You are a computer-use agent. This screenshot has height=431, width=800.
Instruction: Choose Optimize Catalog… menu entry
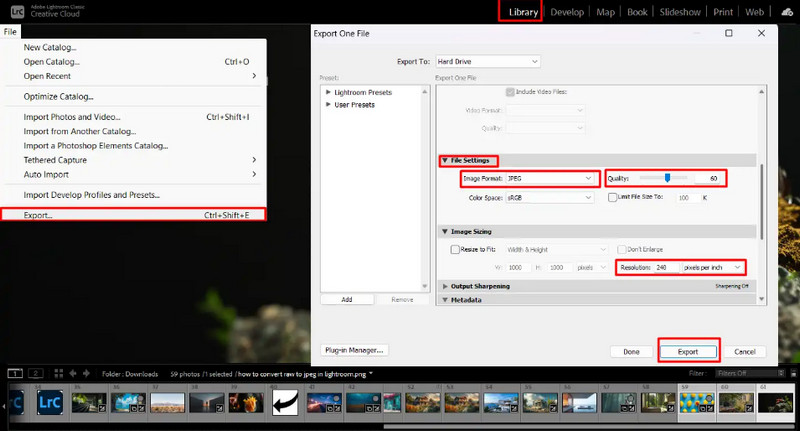point(134,96)
